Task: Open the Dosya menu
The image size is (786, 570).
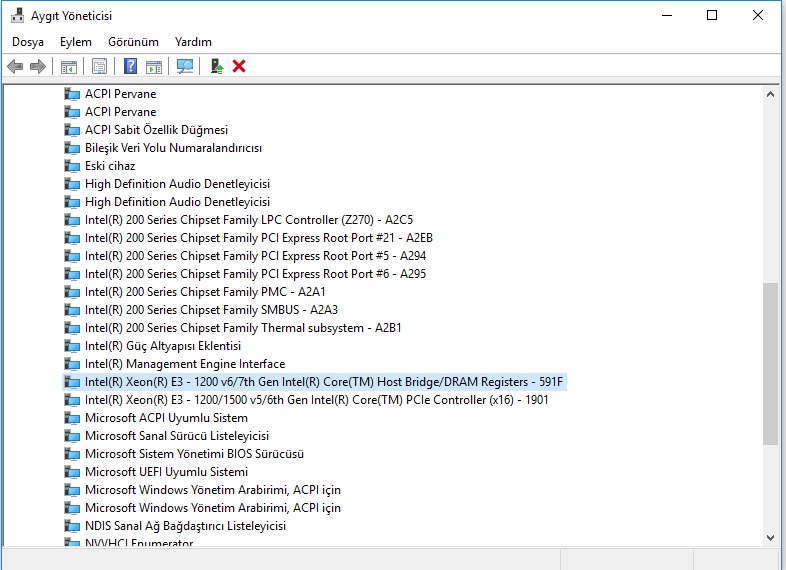Action: pyautogui.click(x=28, y=42)
